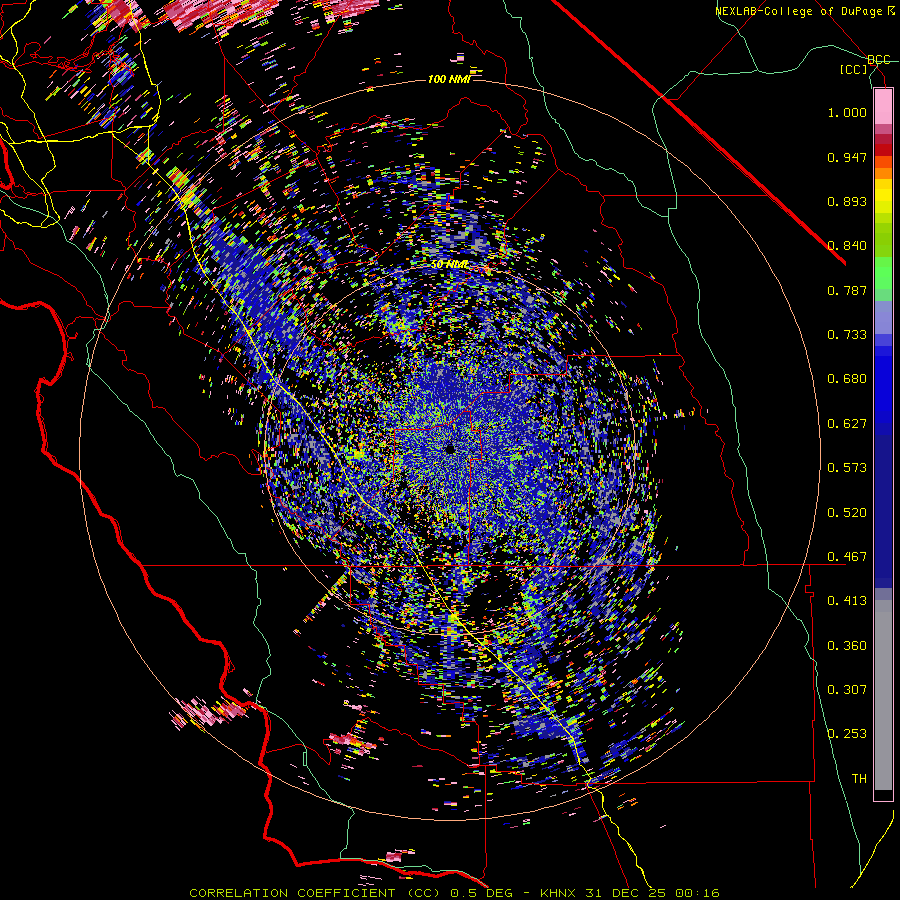Viewport: 900px width, 900px height.
Task: Click the 0.520 legend value
Action: 847,513
